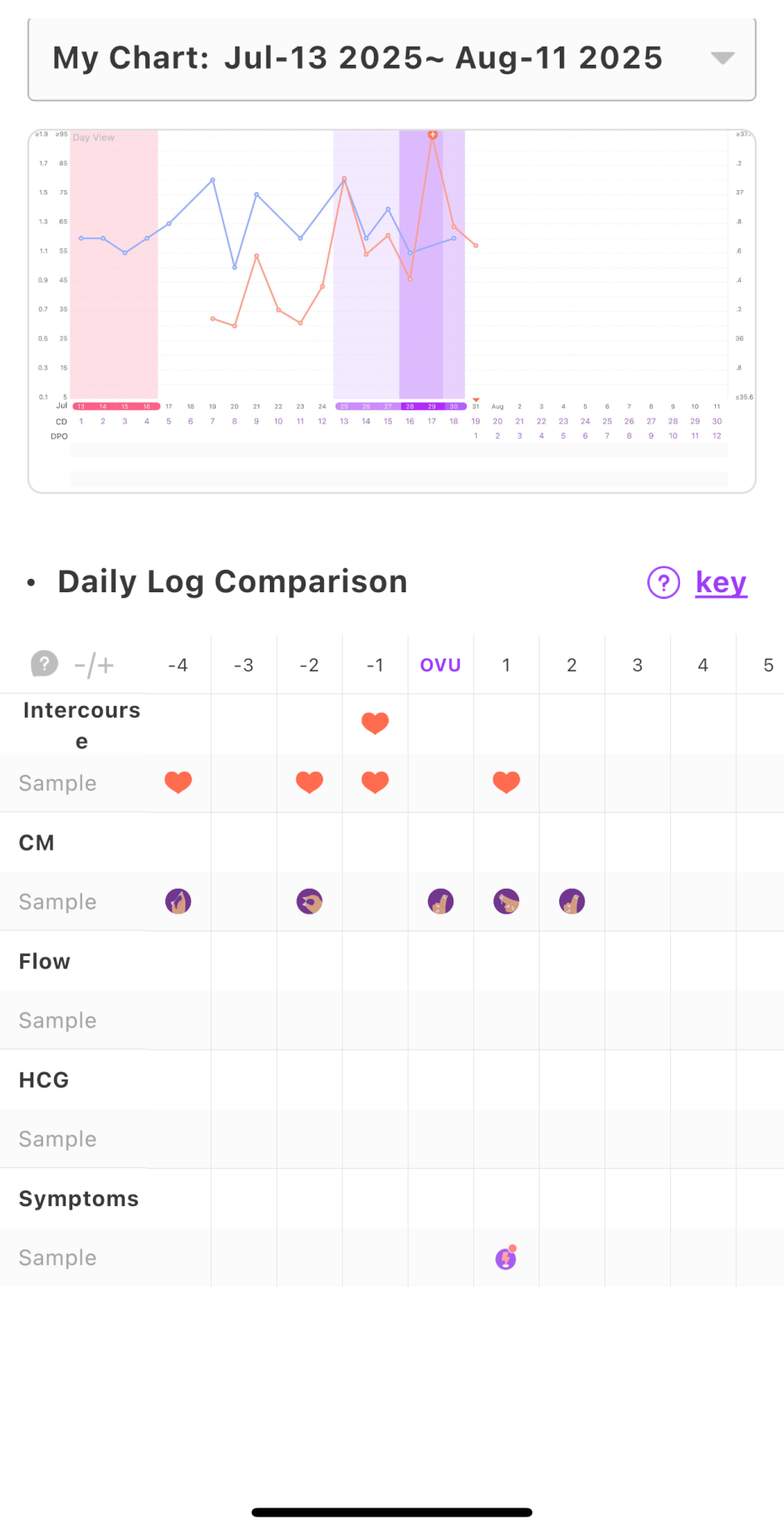This screenshot has height=1525, width=784.
Task: Select the sample CM icon on day -2
Action: click(310, 901)
